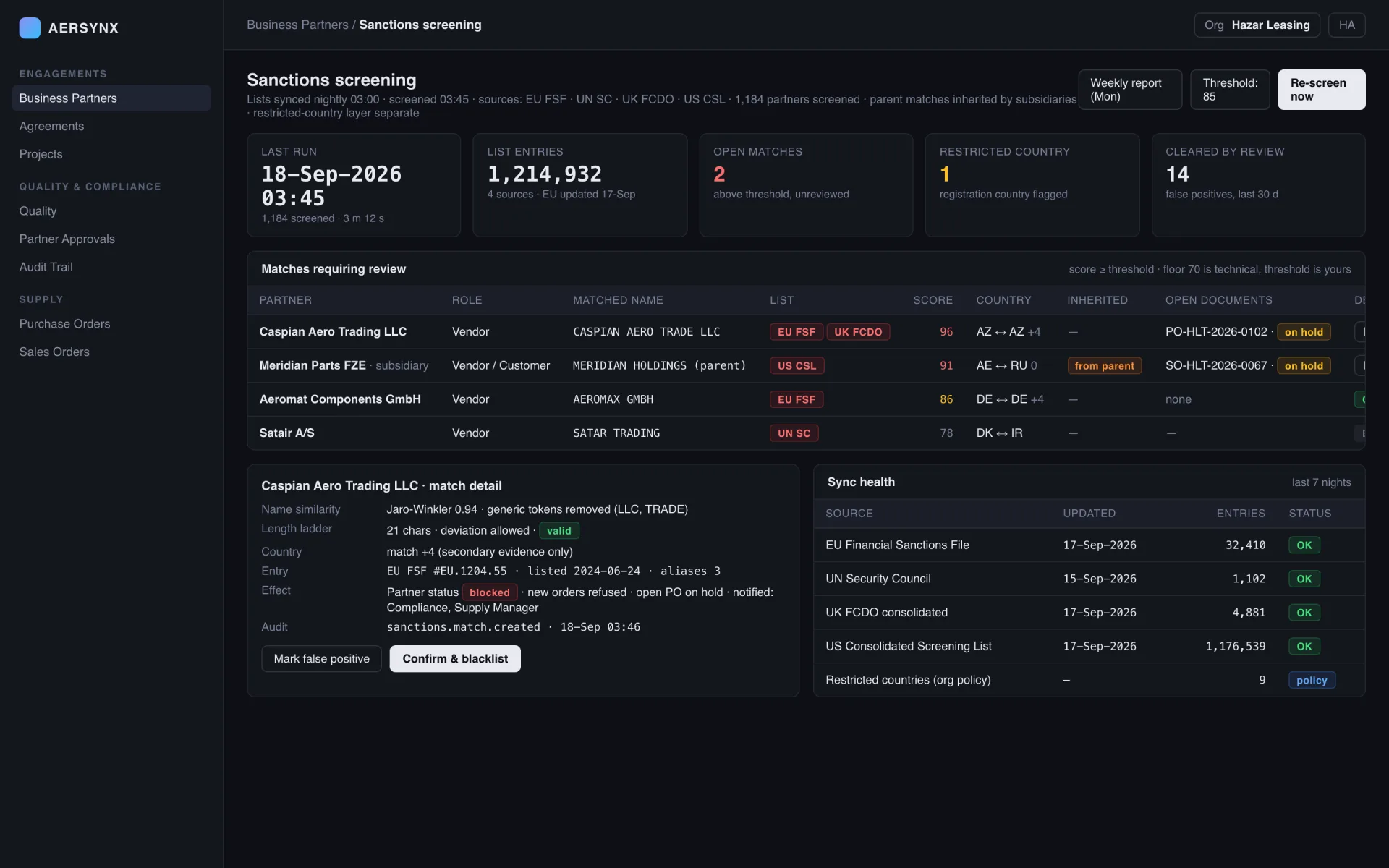Click on hold badge beside SO-HLT-2026-0067
Screen dimensions: 1389x868
pyautogui.click(x=1304, y=366)
